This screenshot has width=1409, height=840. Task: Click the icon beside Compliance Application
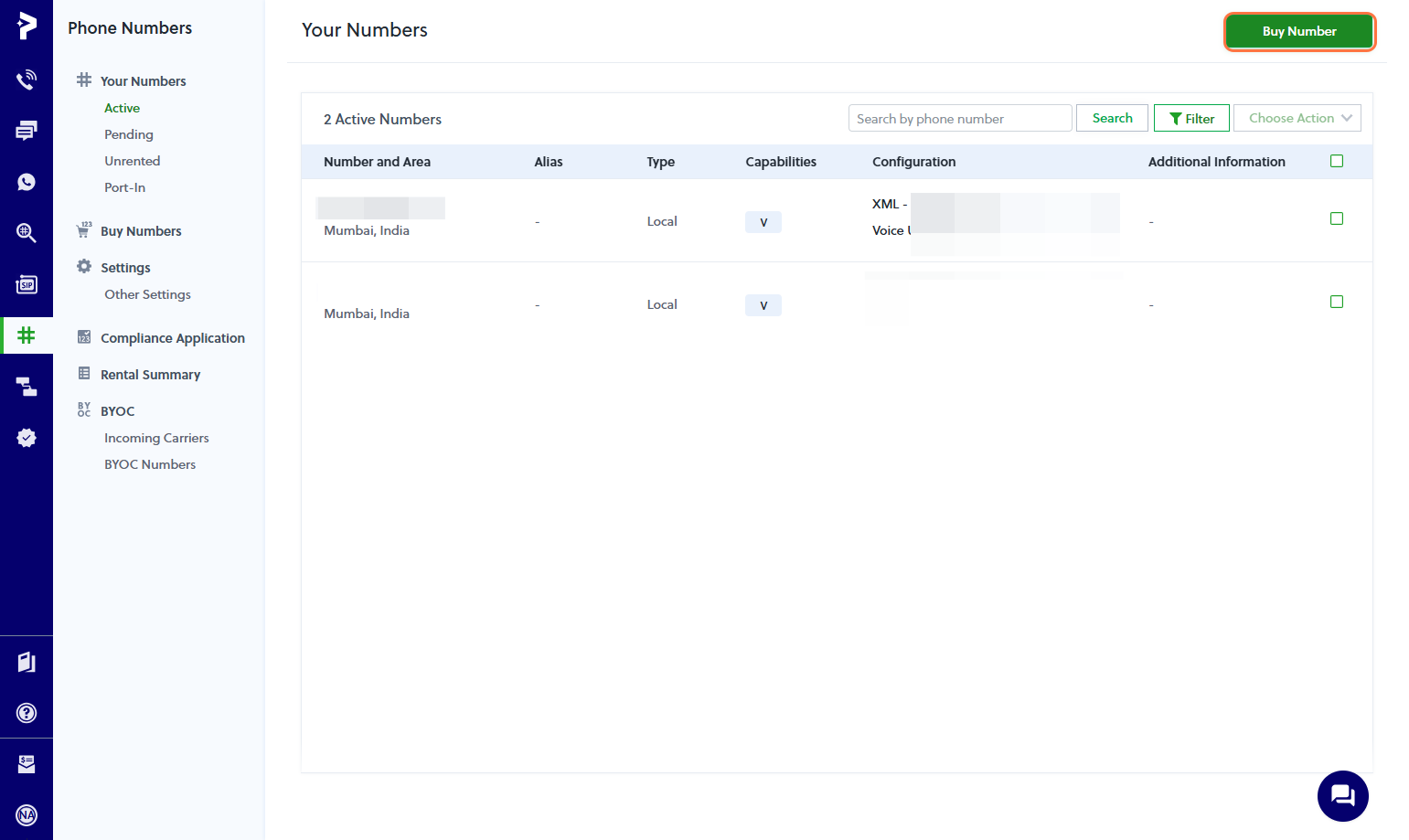pyautogui.click(x=84, y=336)
